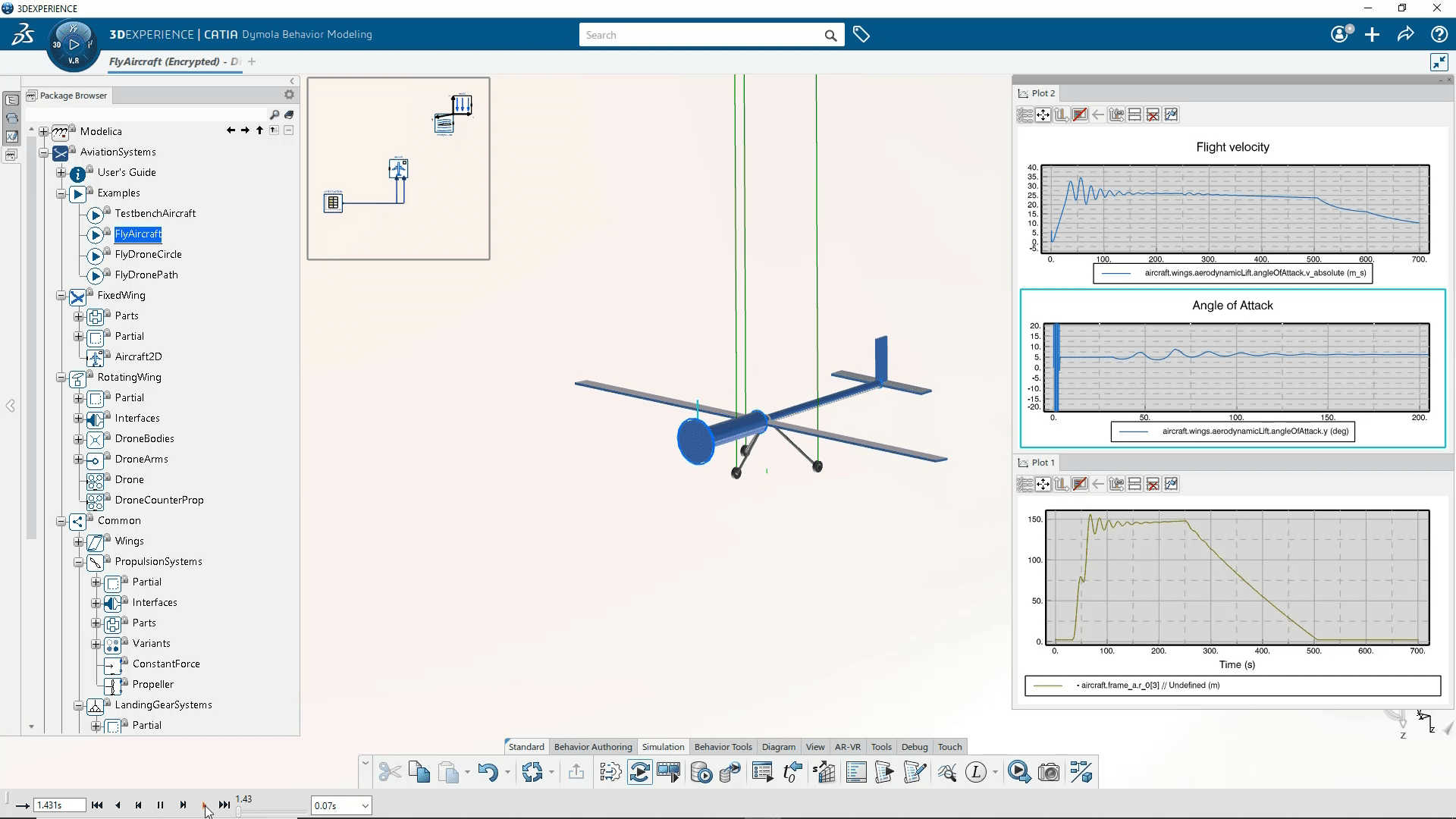
Task: Click the AR-VR tab in toolbar
Action: tap(847, 746)
